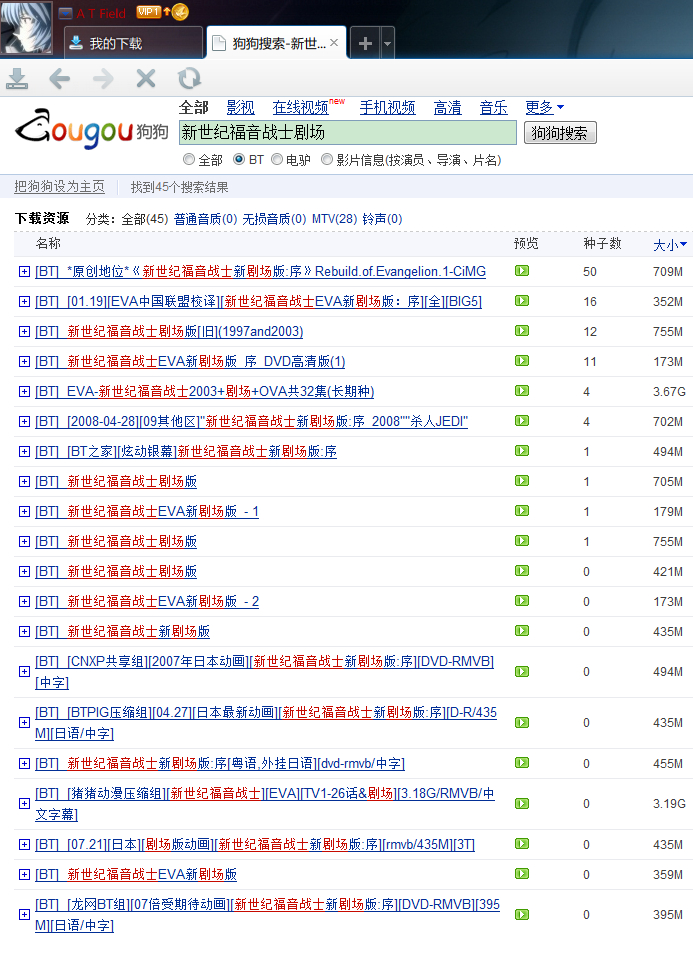This screenshot has width=693, height=954.
Task: Preview the [01.19][EVA中国联盟校译] result
Action: [522, 301]
